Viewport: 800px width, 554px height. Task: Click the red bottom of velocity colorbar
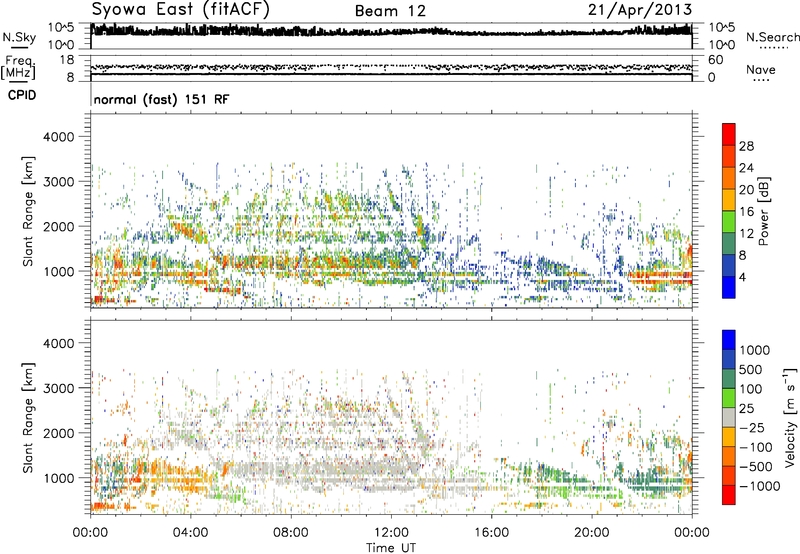click(729, 495)
